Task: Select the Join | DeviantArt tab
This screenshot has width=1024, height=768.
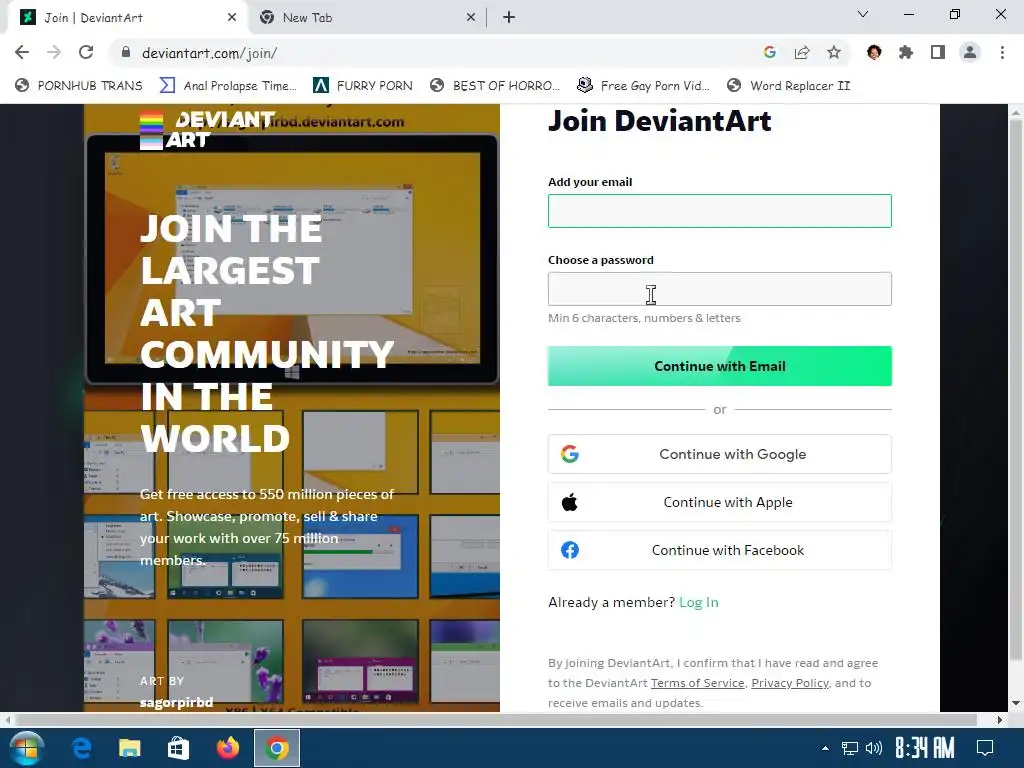Action: 128,18
